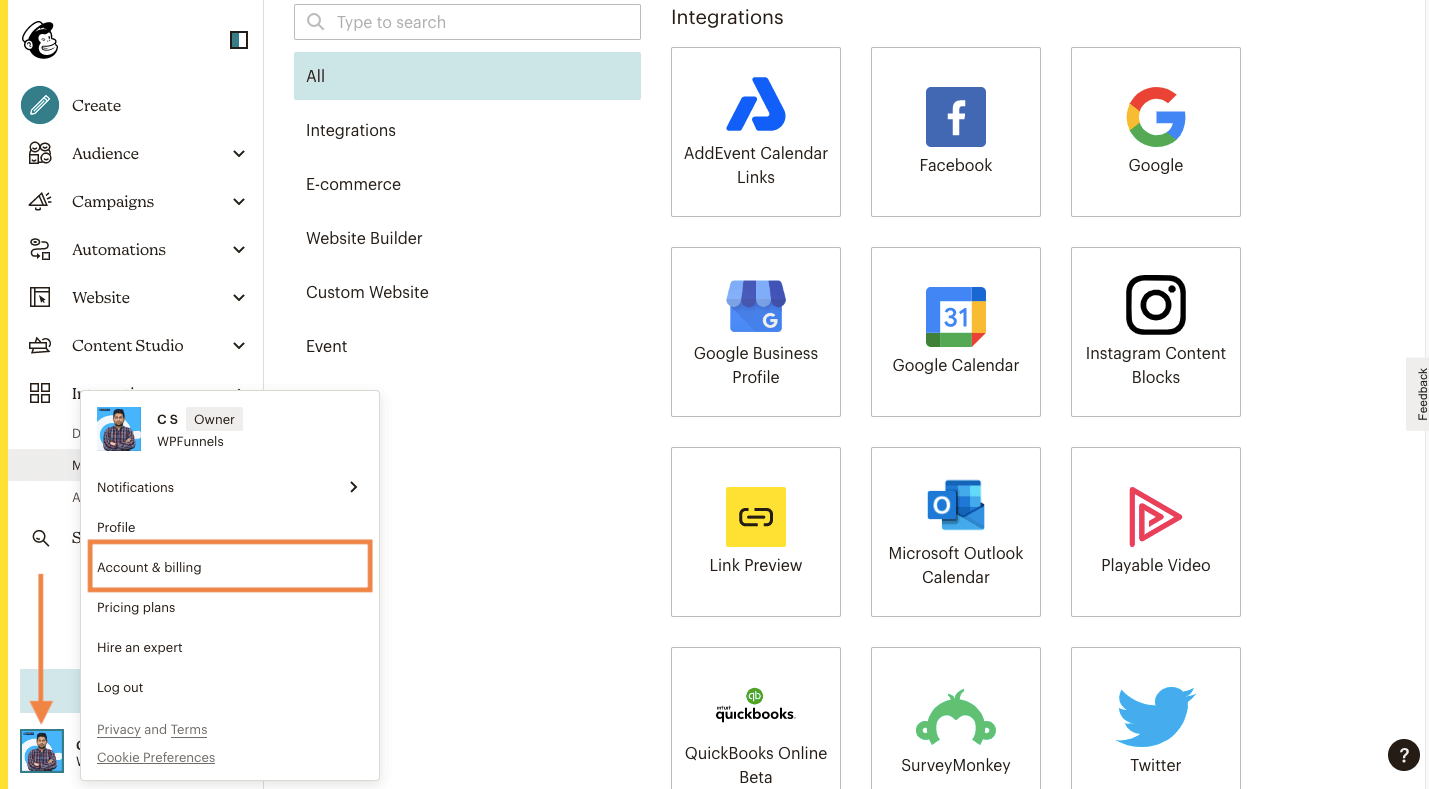
Task: Expand the Campaigns menu chevron
Action: [x=239, y=201]
